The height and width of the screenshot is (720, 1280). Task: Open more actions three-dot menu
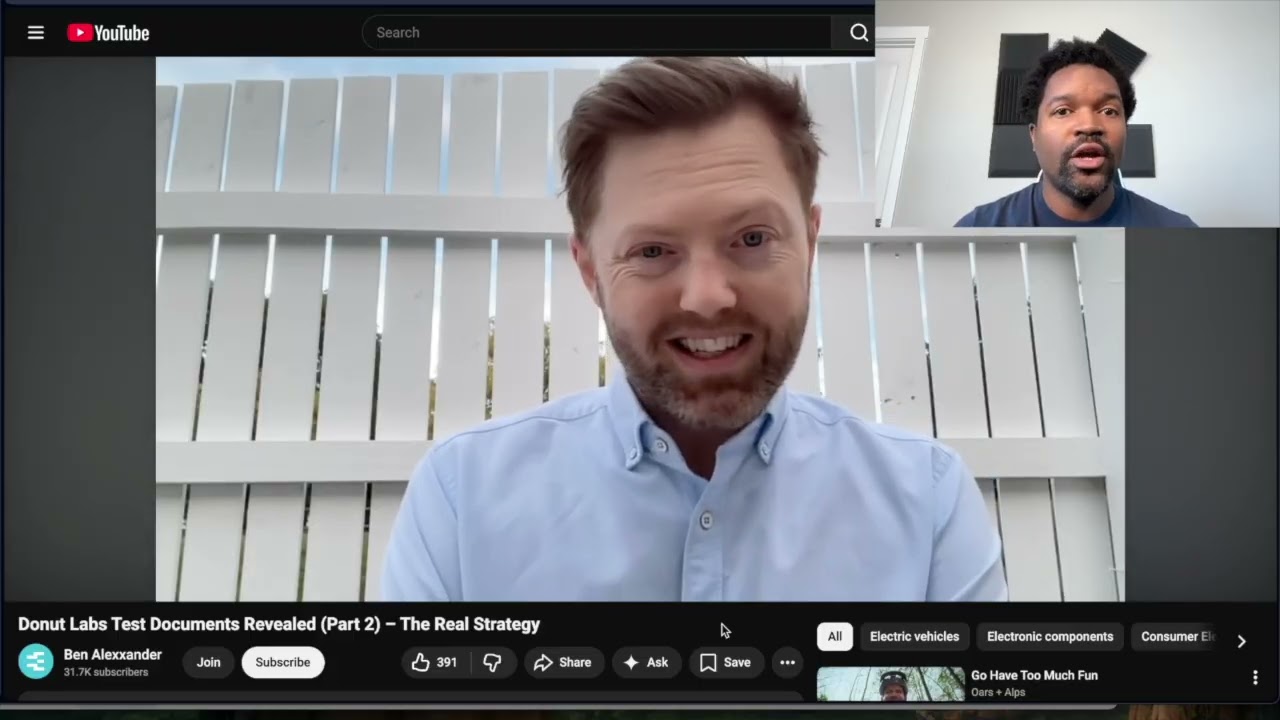[787, 662]
